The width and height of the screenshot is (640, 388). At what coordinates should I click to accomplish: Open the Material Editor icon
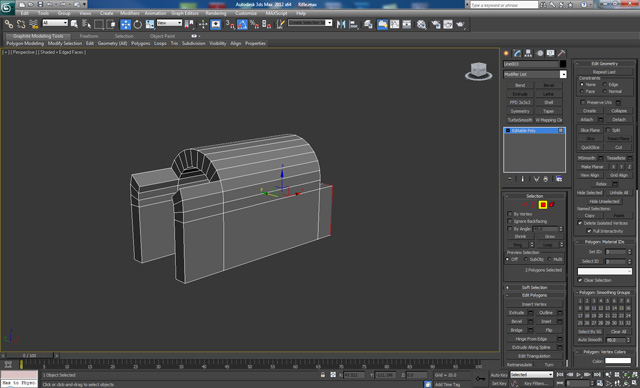coord(422,24)
